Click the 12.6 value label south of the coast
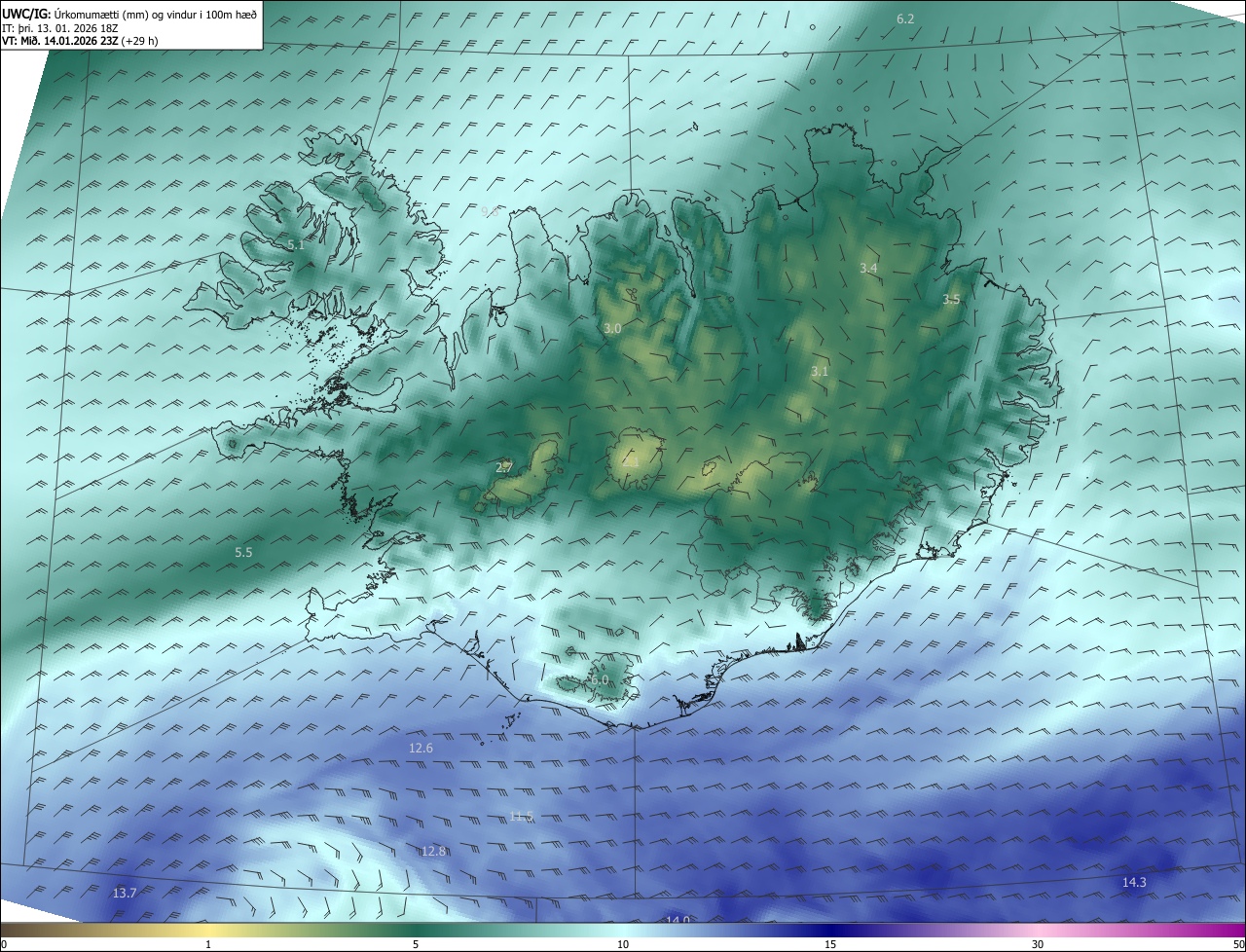This screenshot has width=1246, height=952. (421, 748)
